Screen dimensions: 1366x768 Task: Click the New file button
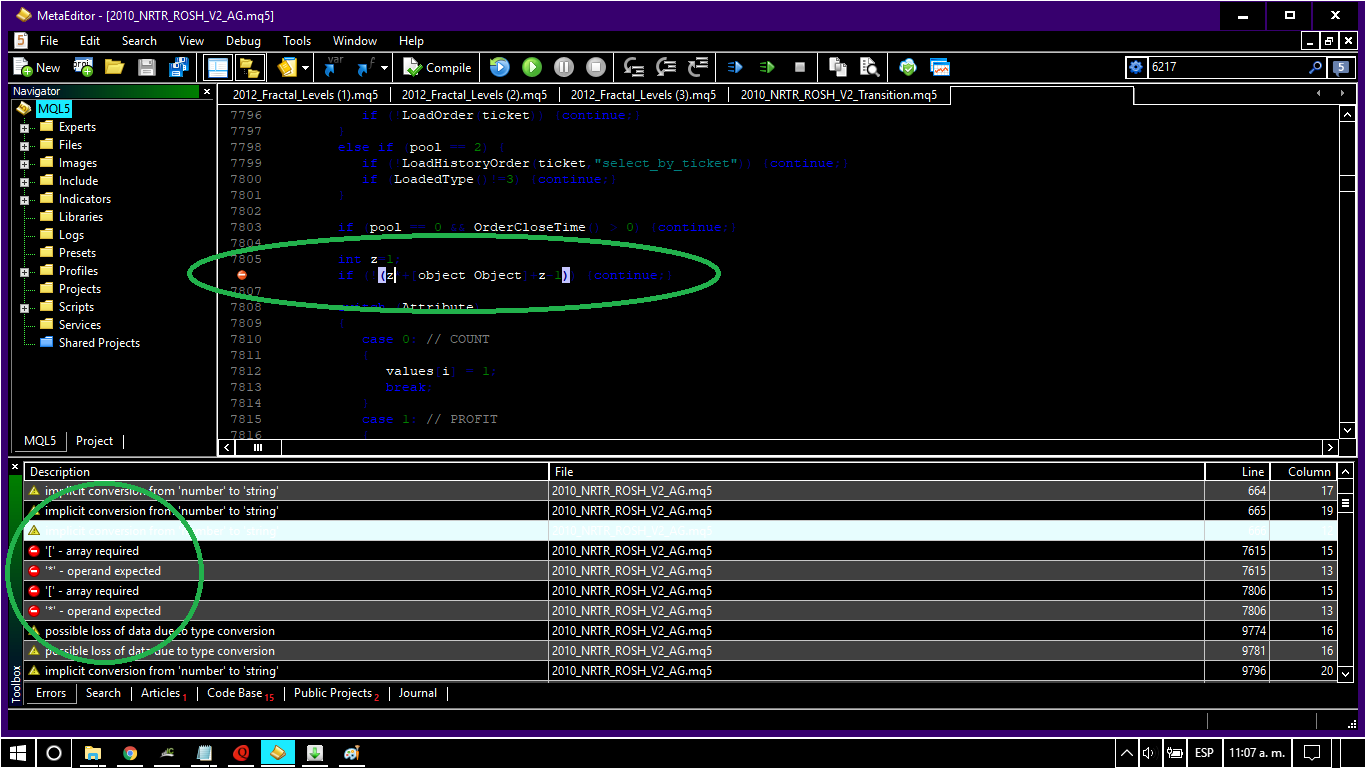coord(37,67)
